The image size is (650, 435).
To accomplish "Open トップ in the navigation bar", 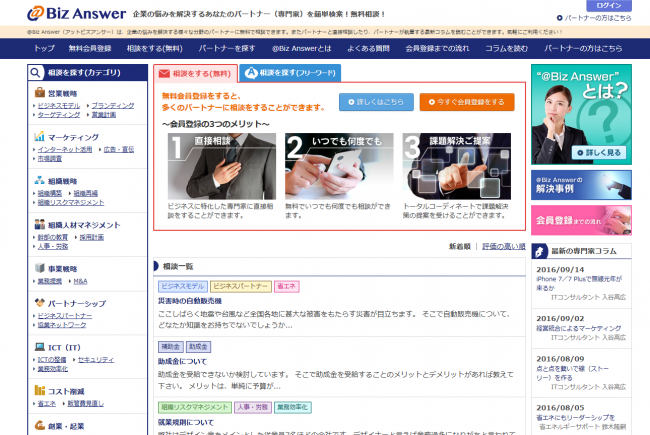I will coord(44,49).
